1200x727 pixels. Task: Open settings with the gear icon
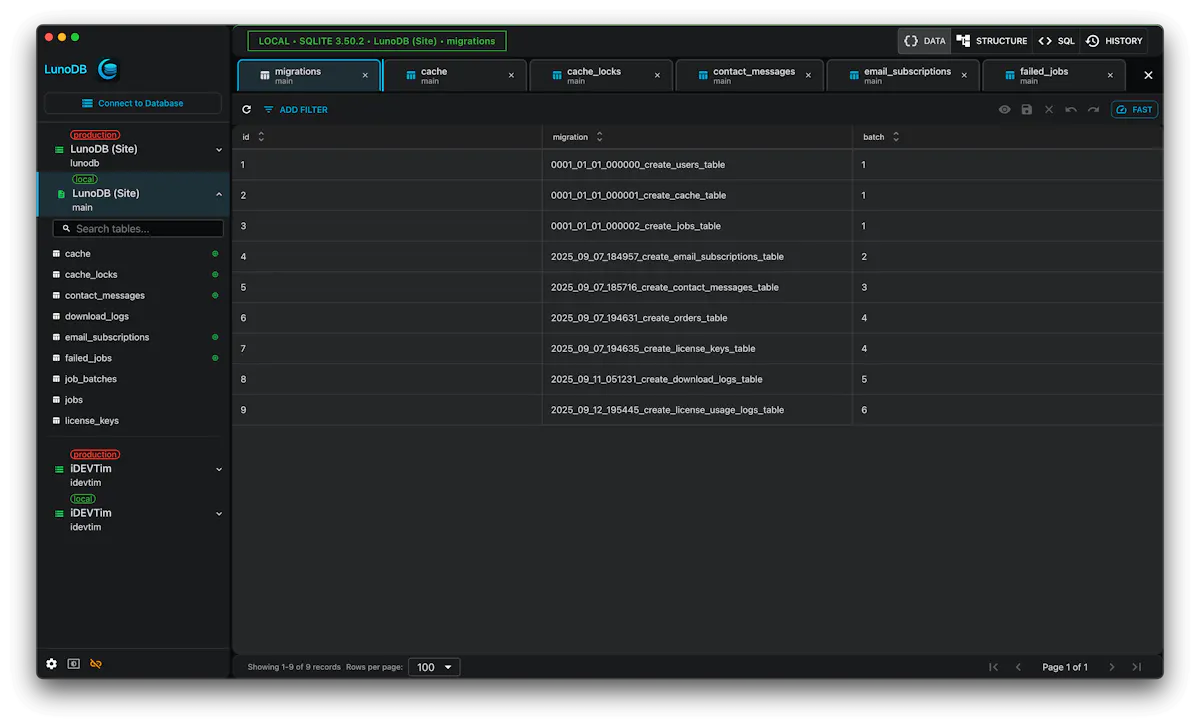point(52,664)
